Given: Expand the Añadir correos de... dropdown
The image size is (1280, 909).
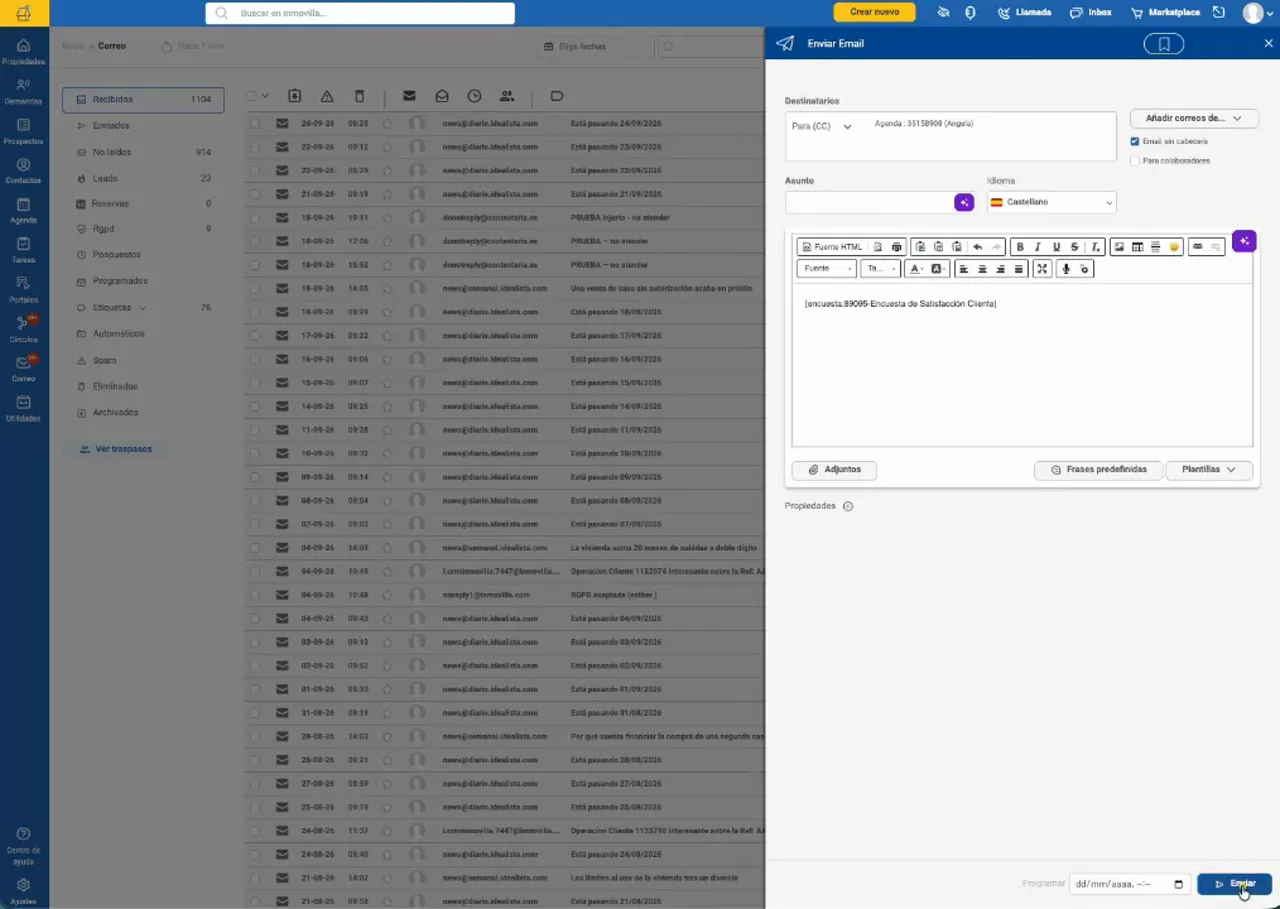Looking at the screenshot, I should pyautogui.click(x=1194, y=118).
